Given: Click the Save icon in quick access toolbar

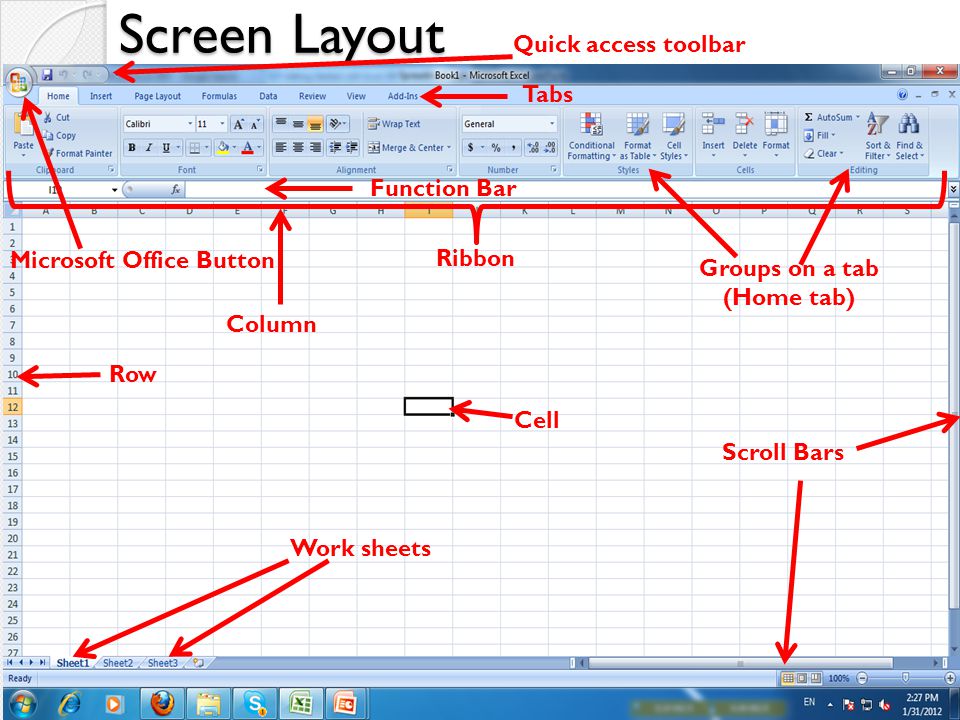Looking at the screenshot, I should [x=47, y=75].
